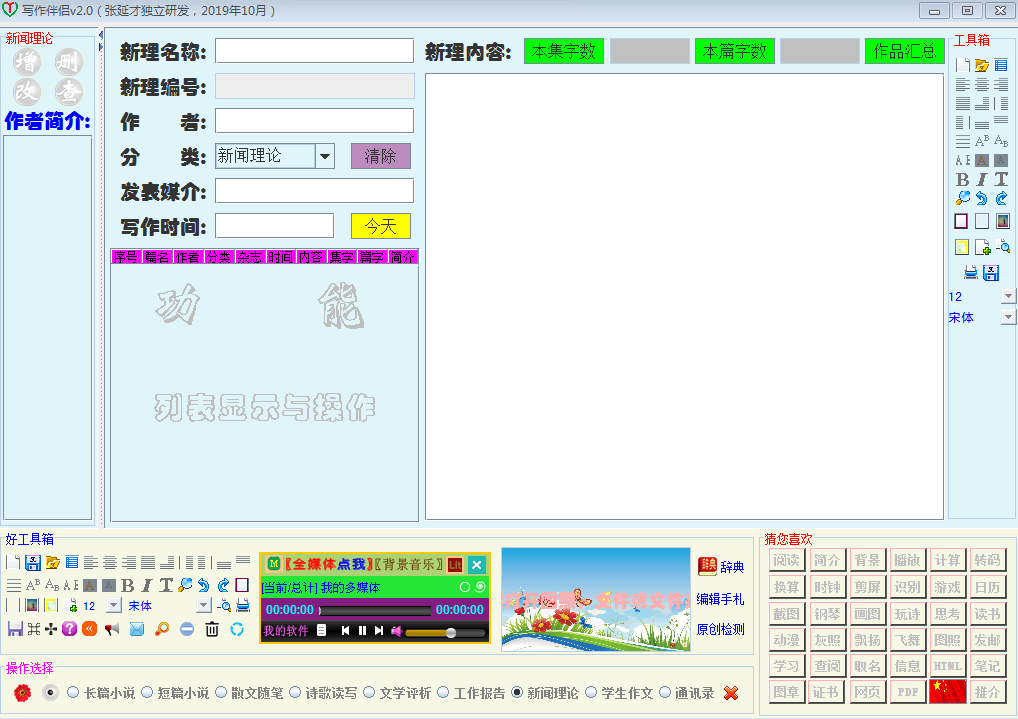Screen dimensions: 1018x719
Task: Click the 清除 clear button
Action: click(x=380, y=156)
